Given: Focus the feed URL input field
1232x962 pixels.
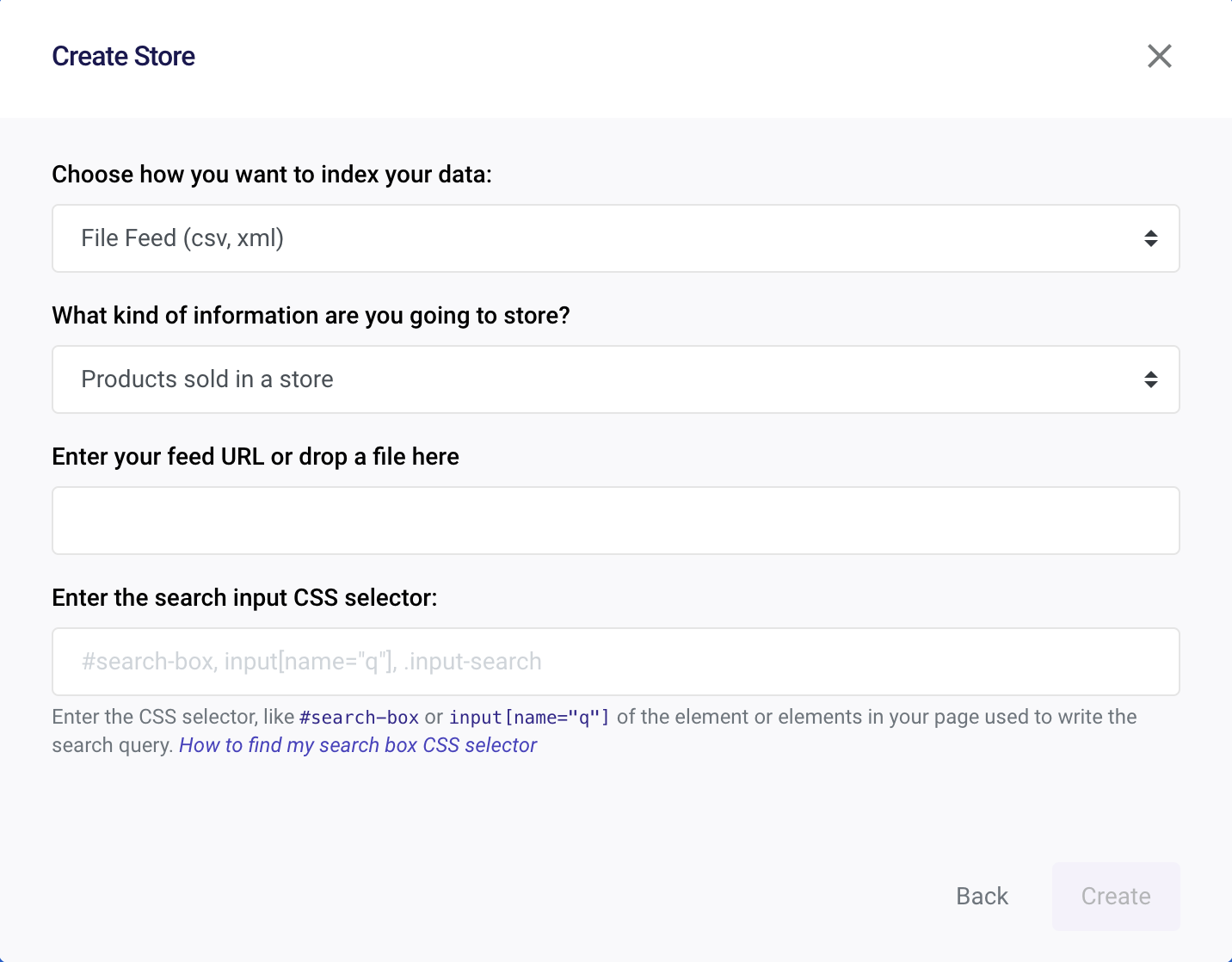Looking at the screenshot, I should [x=615, y=521].
